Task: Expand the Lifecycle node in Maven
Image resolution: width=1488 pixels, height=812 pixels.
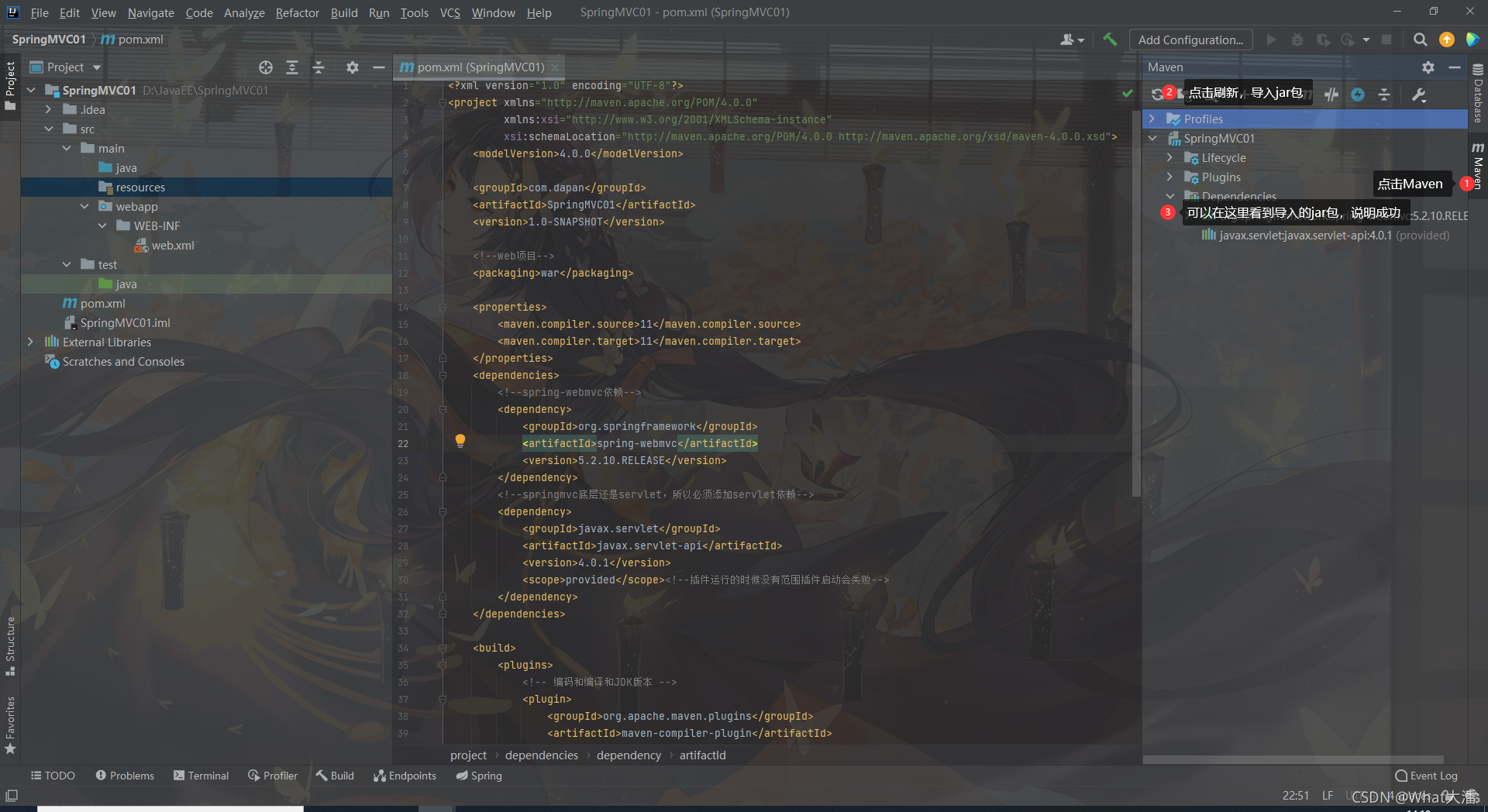Action: pos(1170,157)
